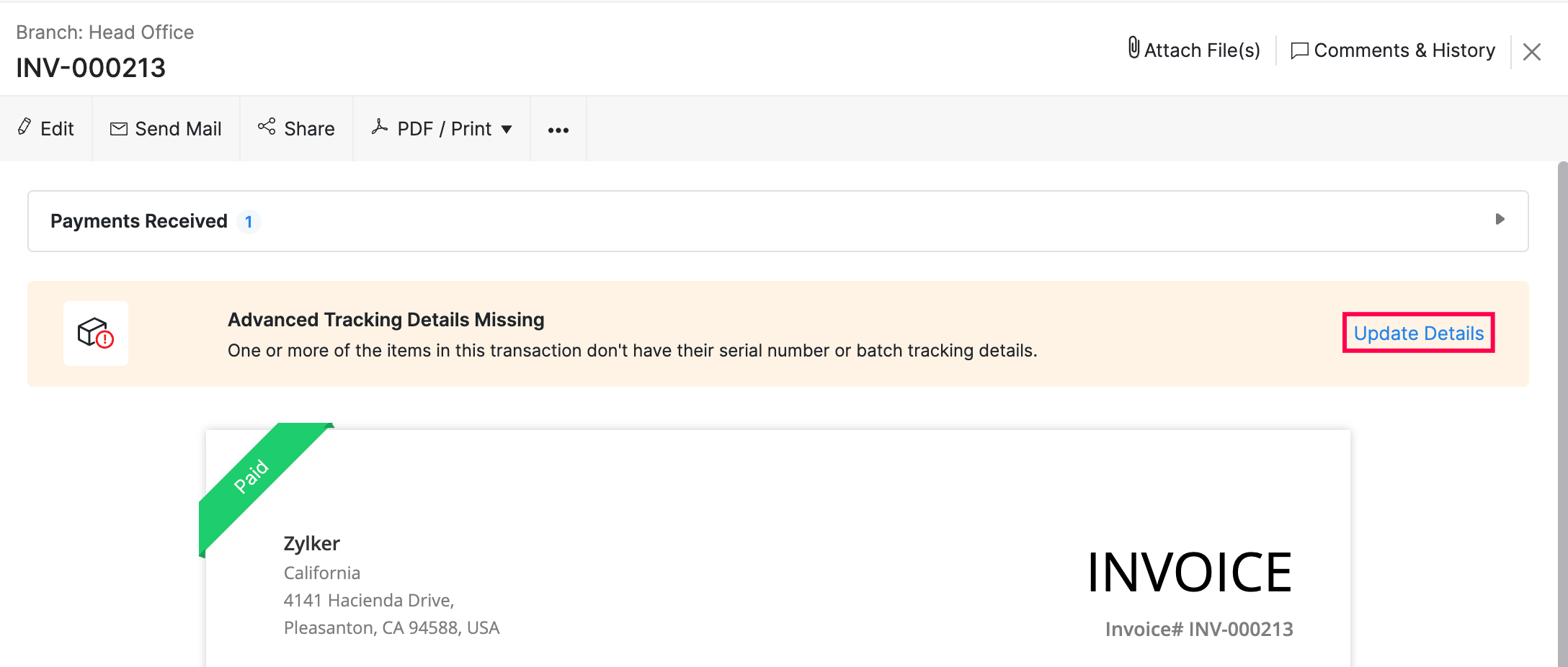Click the green Paid ribbon on invoice

point(251,477)
